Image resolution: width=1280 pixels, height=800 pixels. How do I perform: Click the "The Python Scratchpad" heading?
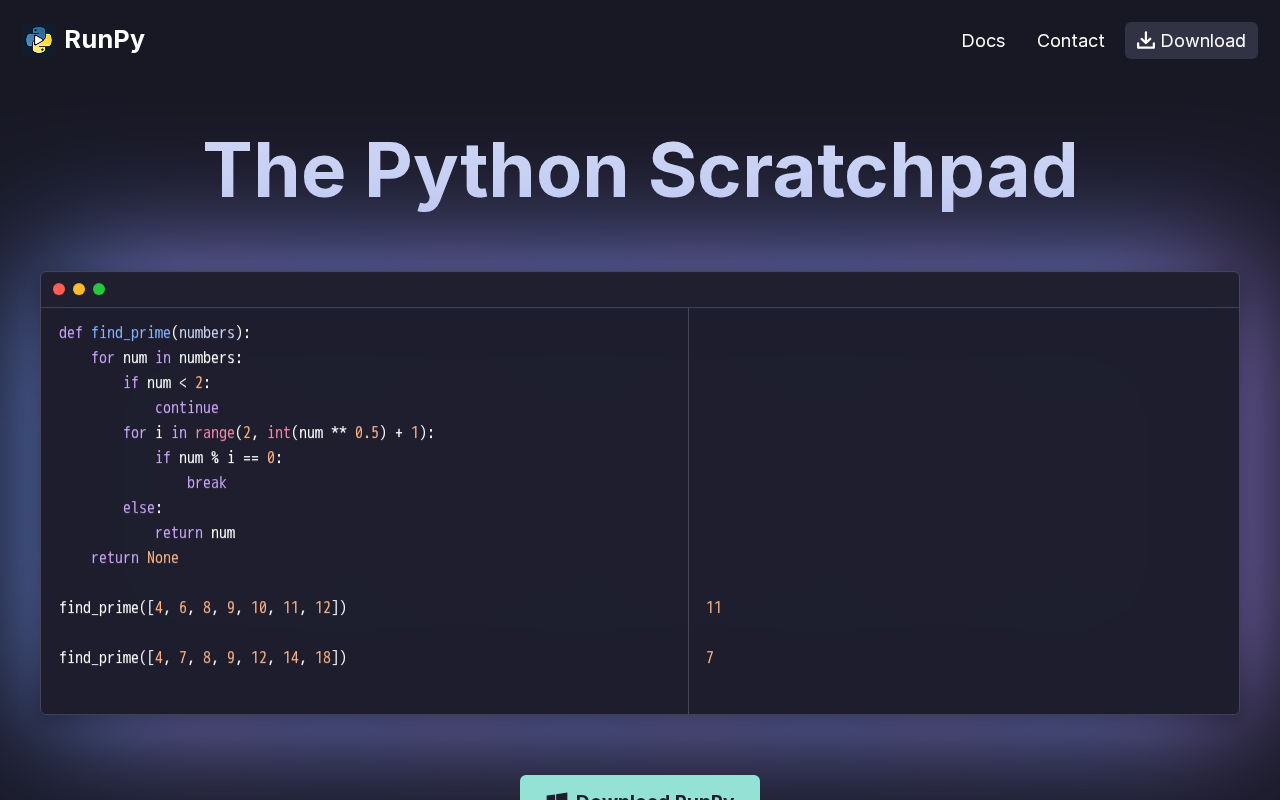coord(640,170)
